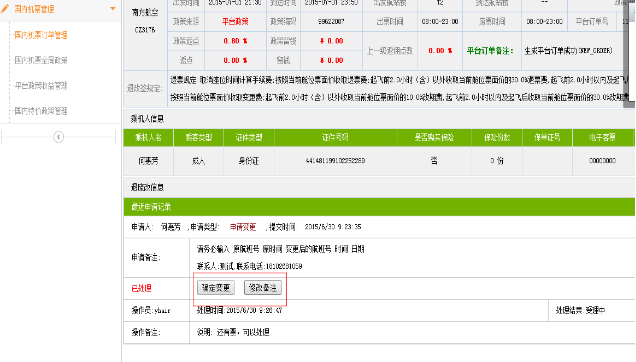This screenshot has height=362, width=636.
Task: Click the 证件号码 column header
Action: point(336,138)
